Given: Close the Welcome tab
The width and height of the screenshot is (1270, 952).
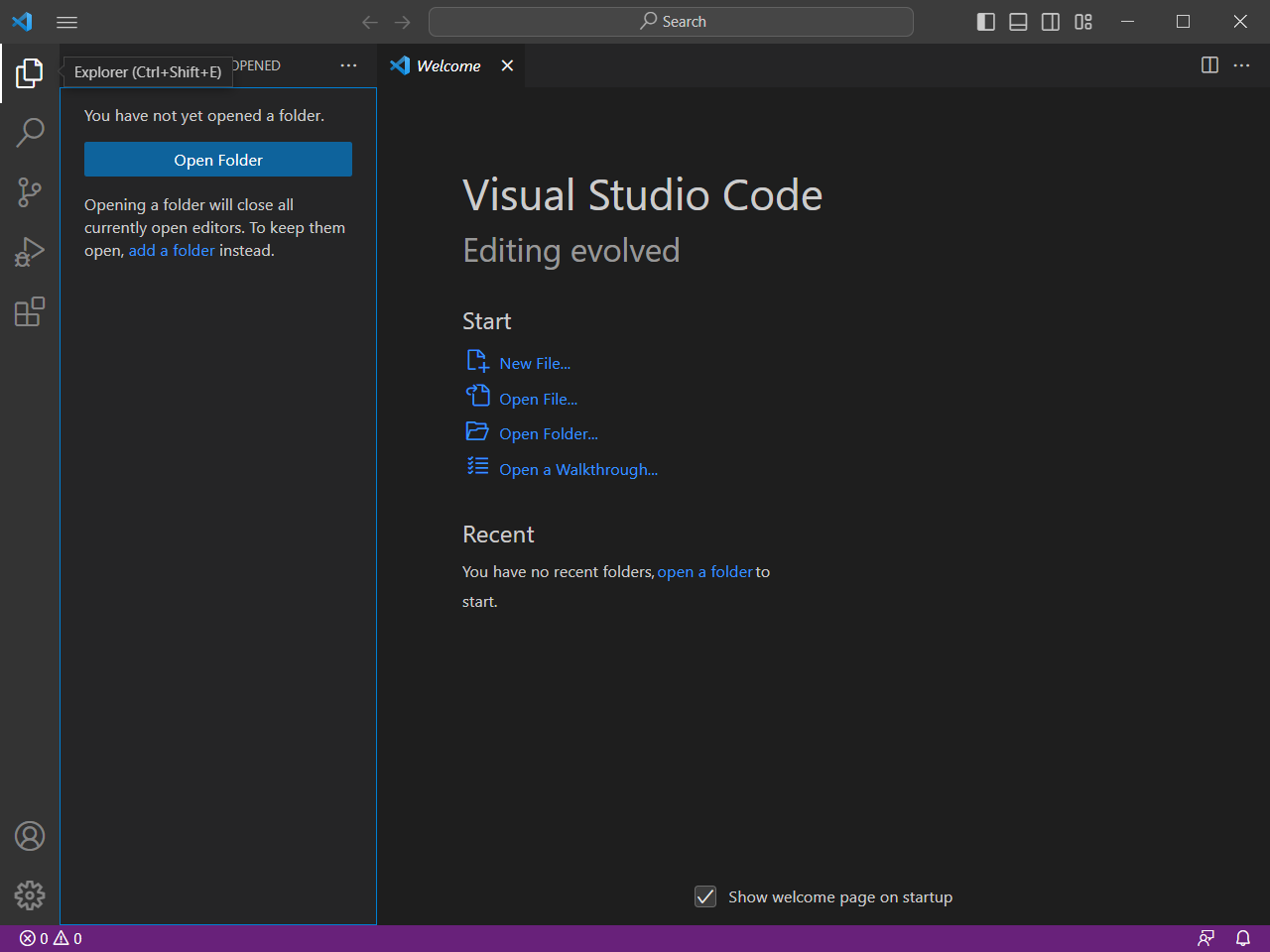Looking at the screenshot, I should [507, 65].
